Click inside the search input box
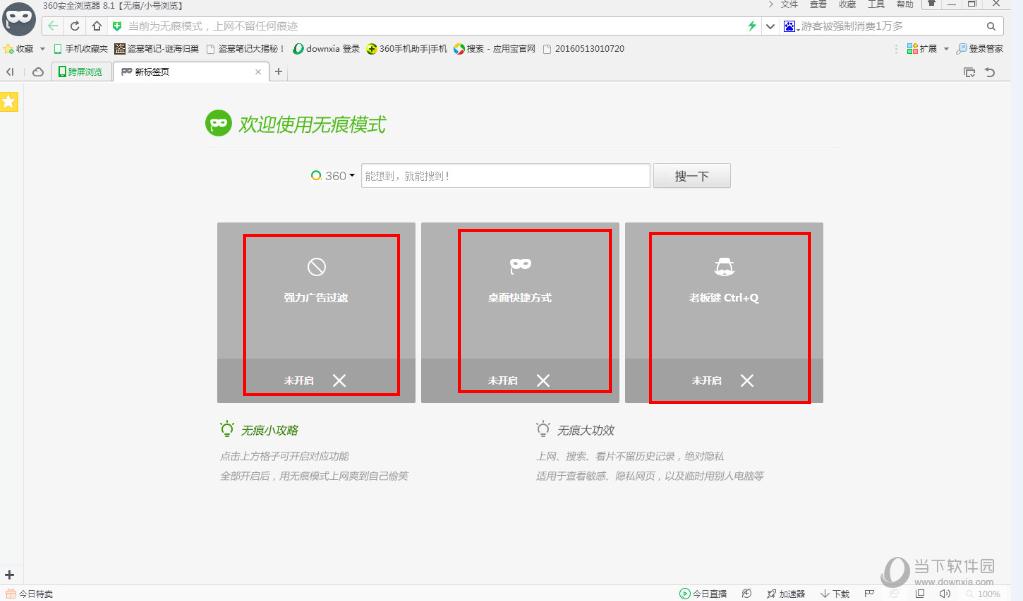The width and height of the screenshot is (1023, 601). (505, 175)
